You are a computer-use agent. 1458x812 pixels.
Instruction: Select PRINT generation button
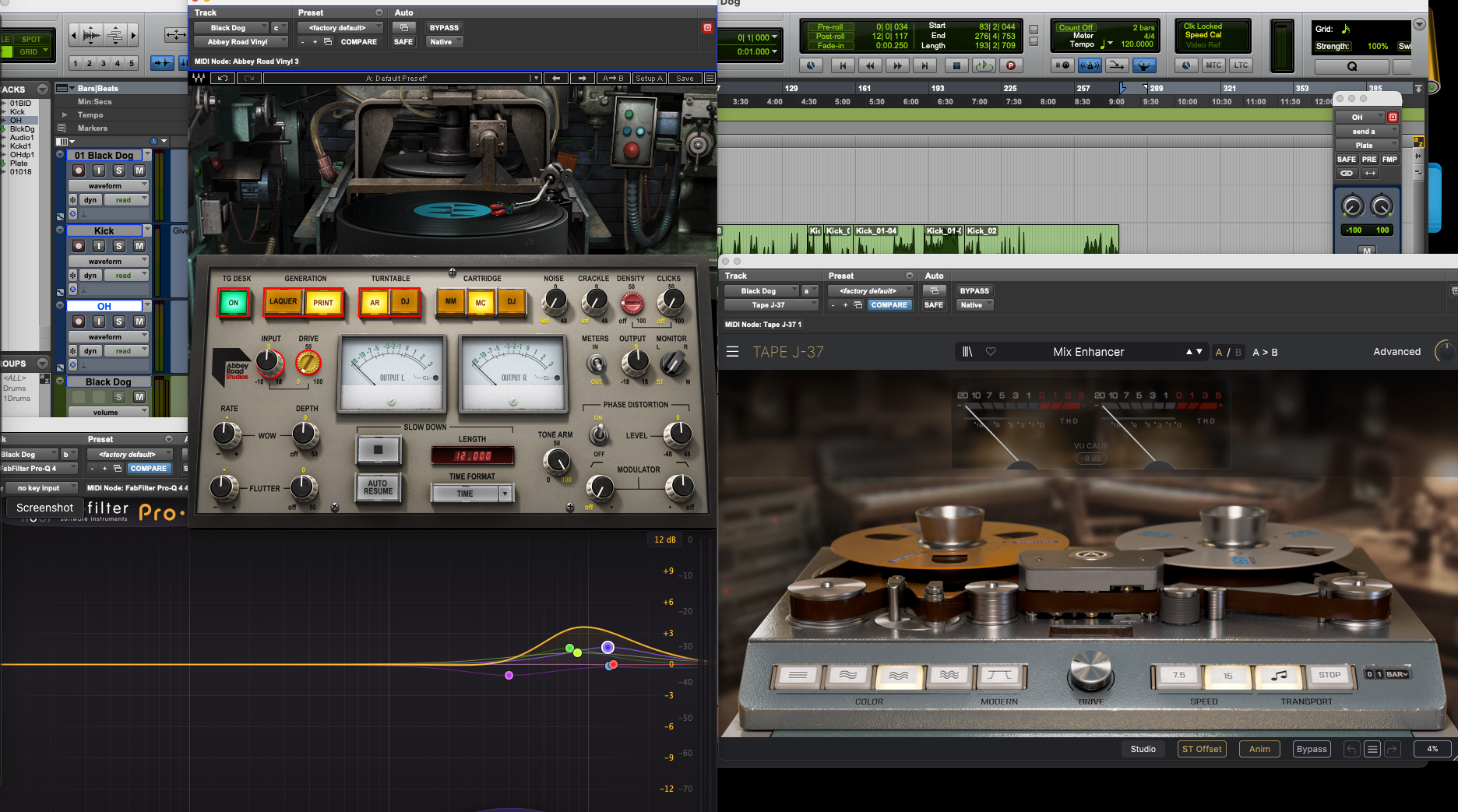coord(323,303)
